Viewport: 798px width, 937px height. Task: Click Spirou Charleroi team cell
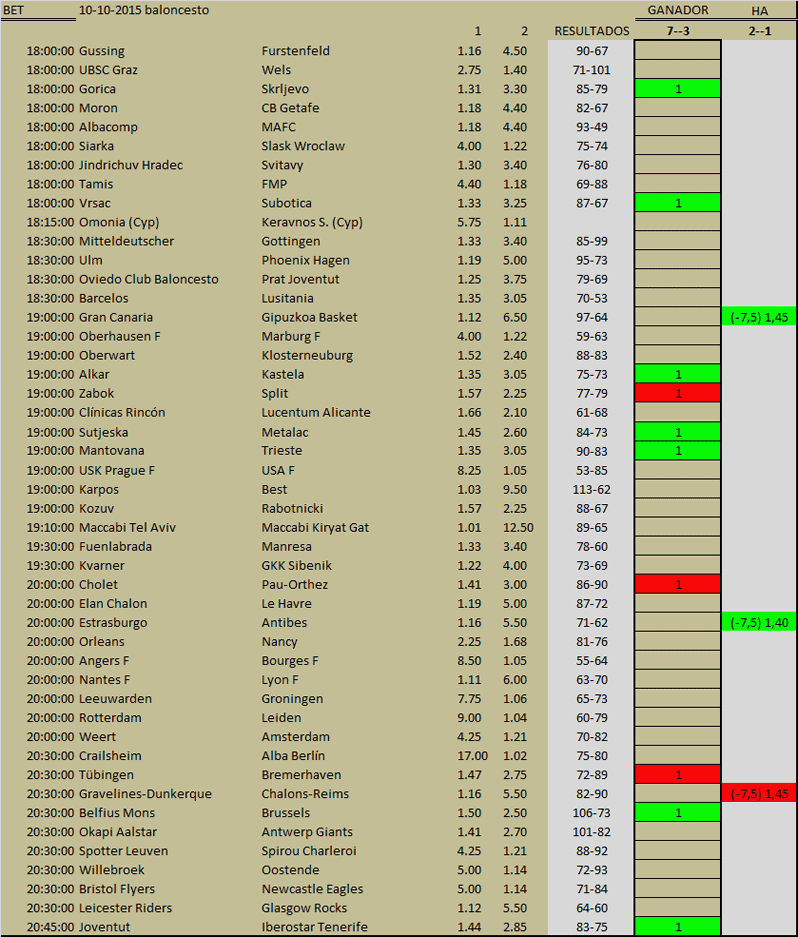pyautogui.click(x=308, y=851)
